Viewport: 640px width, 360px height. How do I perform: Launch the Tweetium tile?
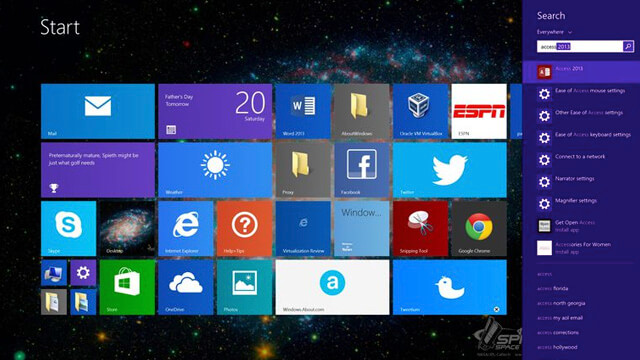450,287
